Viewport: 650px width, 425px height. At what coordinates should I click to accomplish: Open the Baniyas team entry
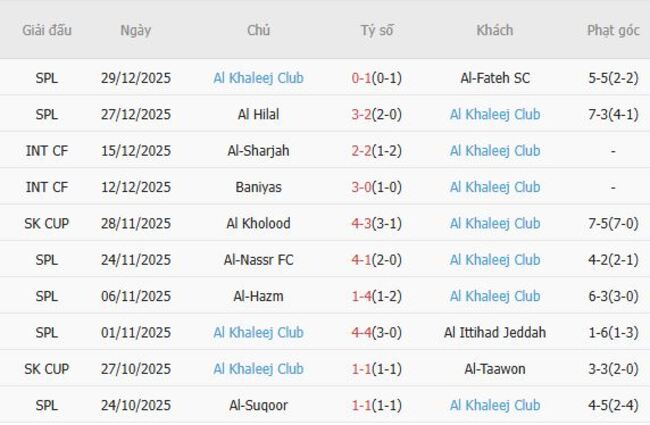tap(258, 187)
